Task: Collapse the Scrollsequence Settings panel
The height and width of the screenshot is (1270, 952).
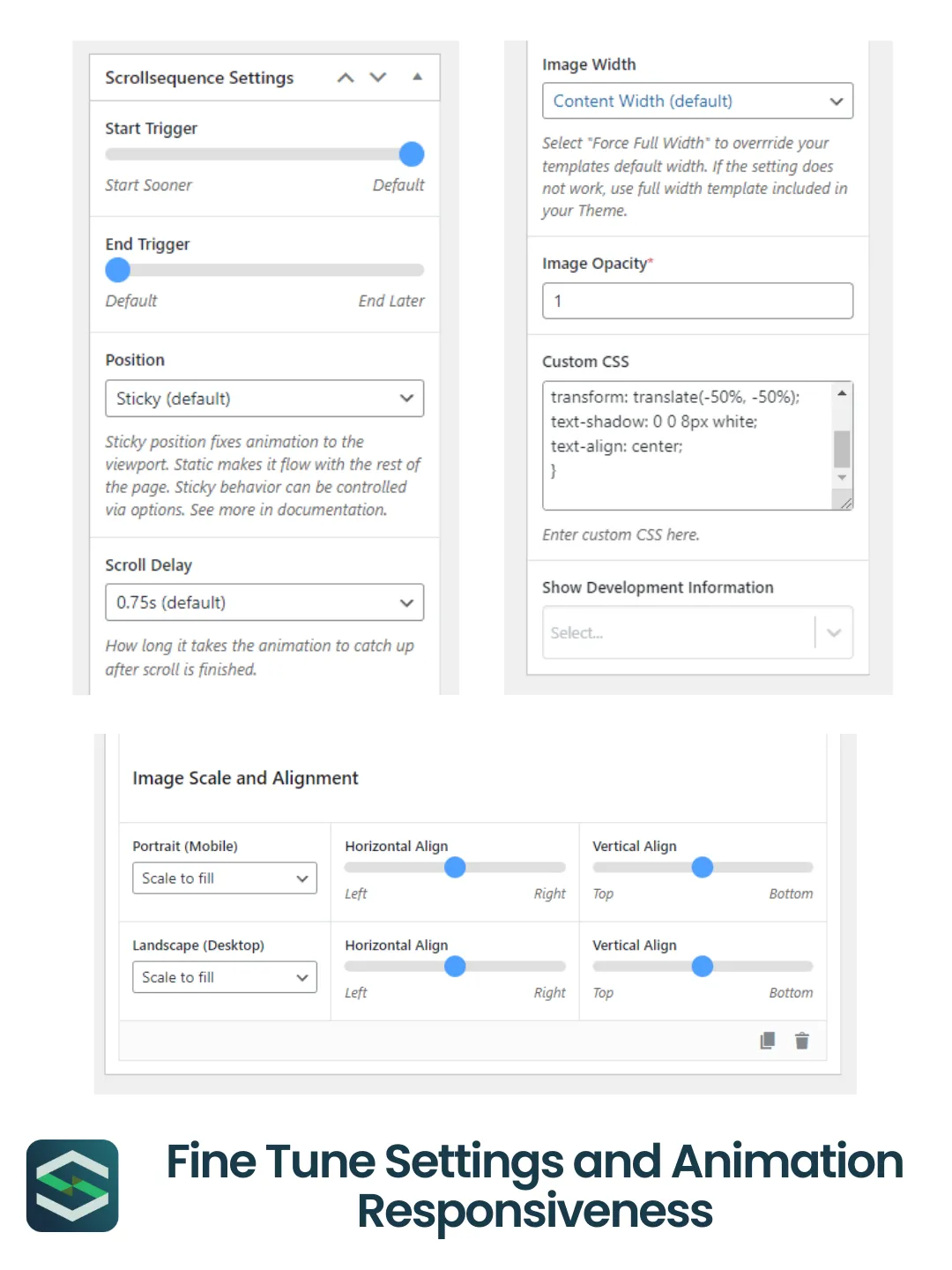Action: point(418,77)
